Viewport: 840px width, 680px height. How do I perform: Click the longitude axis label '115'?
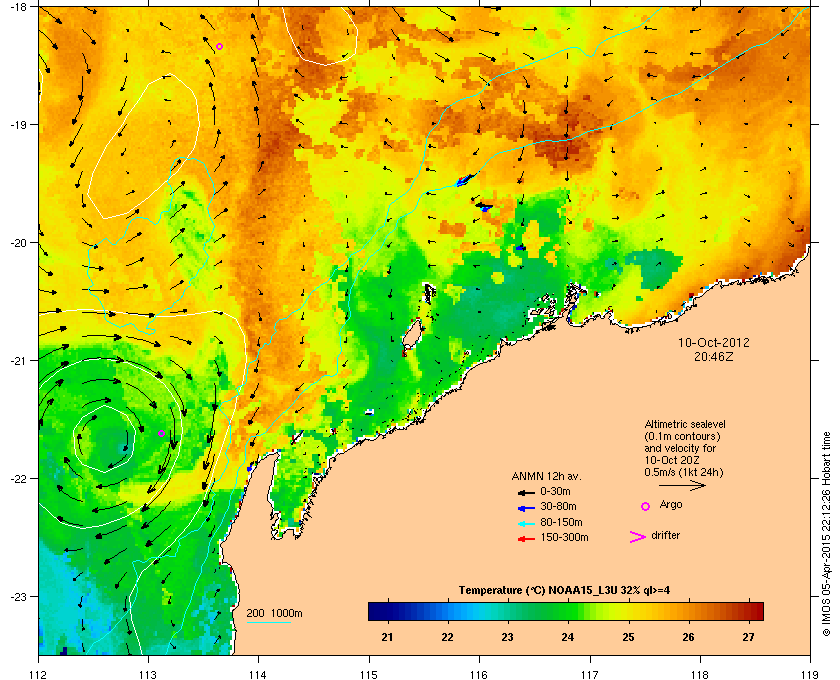click(x=369, y=675)
